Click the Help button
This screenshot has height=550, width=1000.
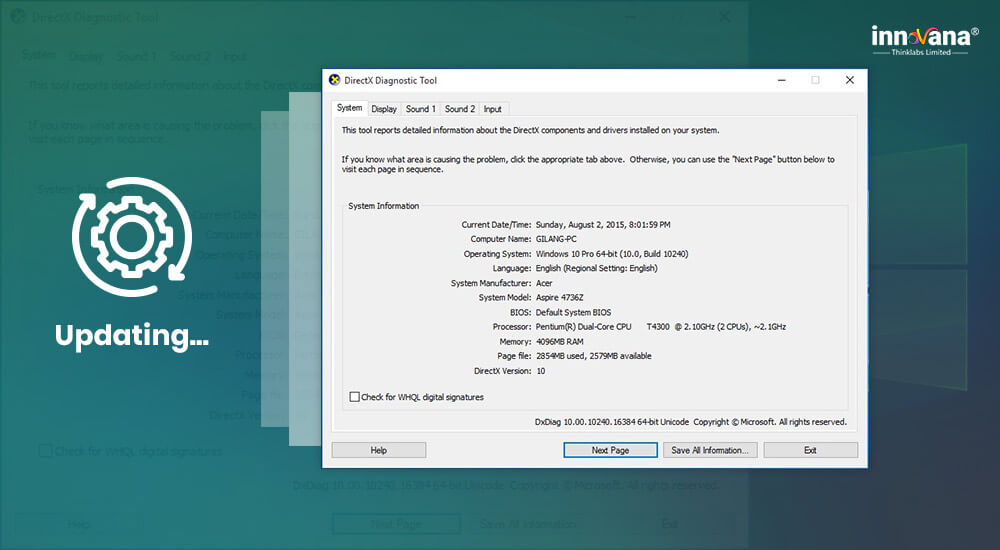[379, 450]
